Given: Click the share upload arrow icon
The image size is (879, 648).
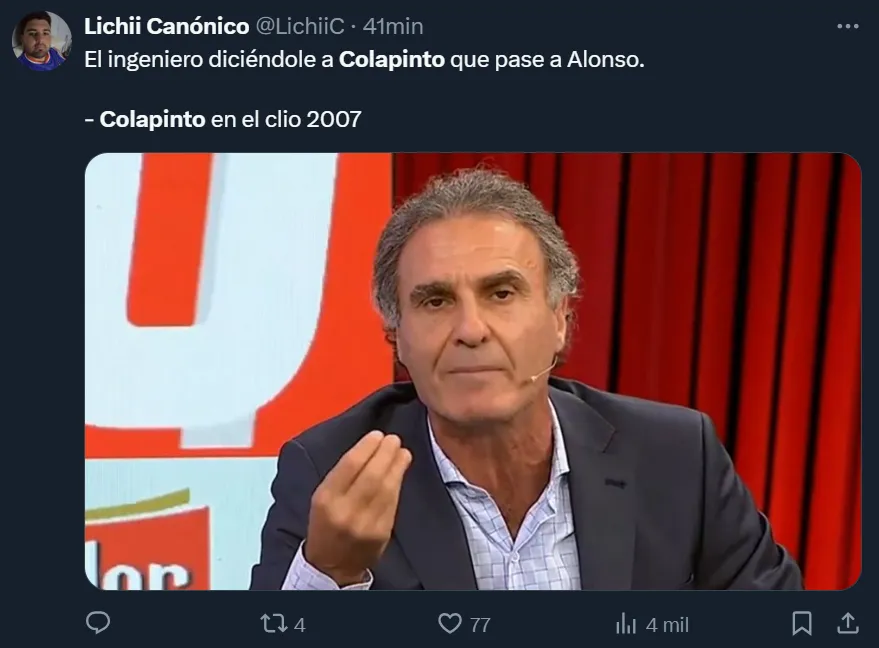Looking at the screenshot, I should 848,623.
